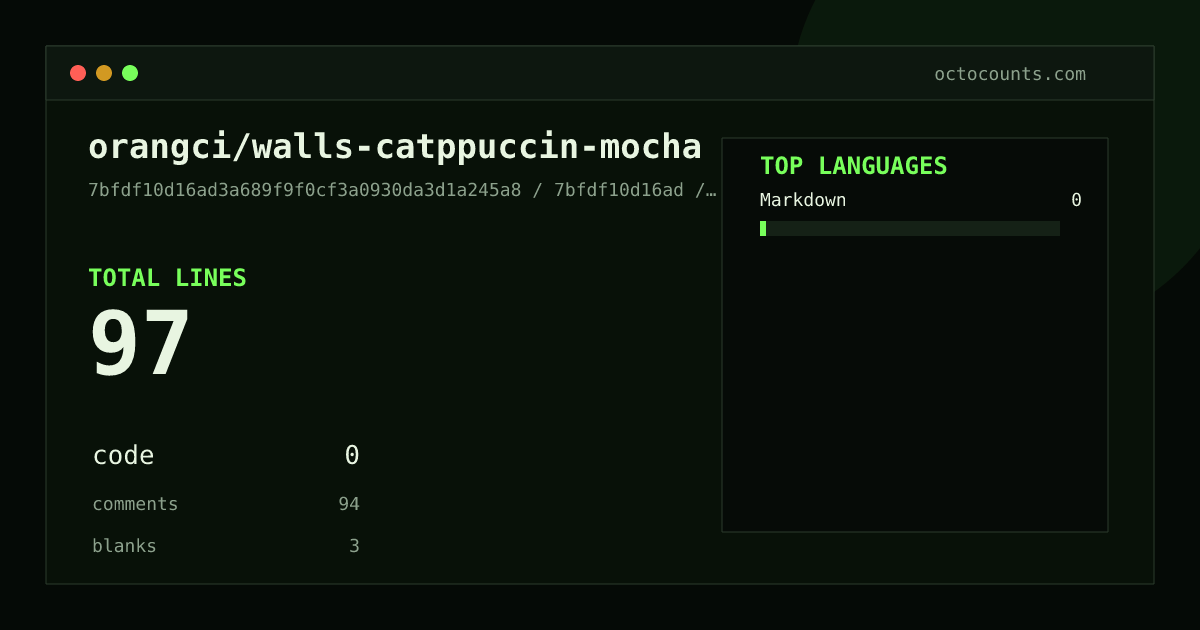Click the red close dot
The width and height of the screenshot is (1200, 630).
click(x=78, y=73)
